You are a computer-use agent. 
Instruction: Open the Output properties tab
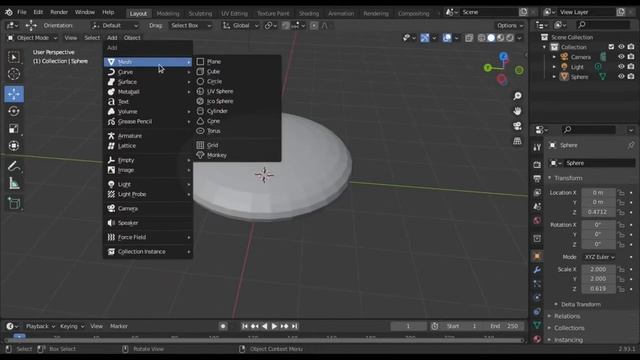pyautogui.click(x=537, y=178)
